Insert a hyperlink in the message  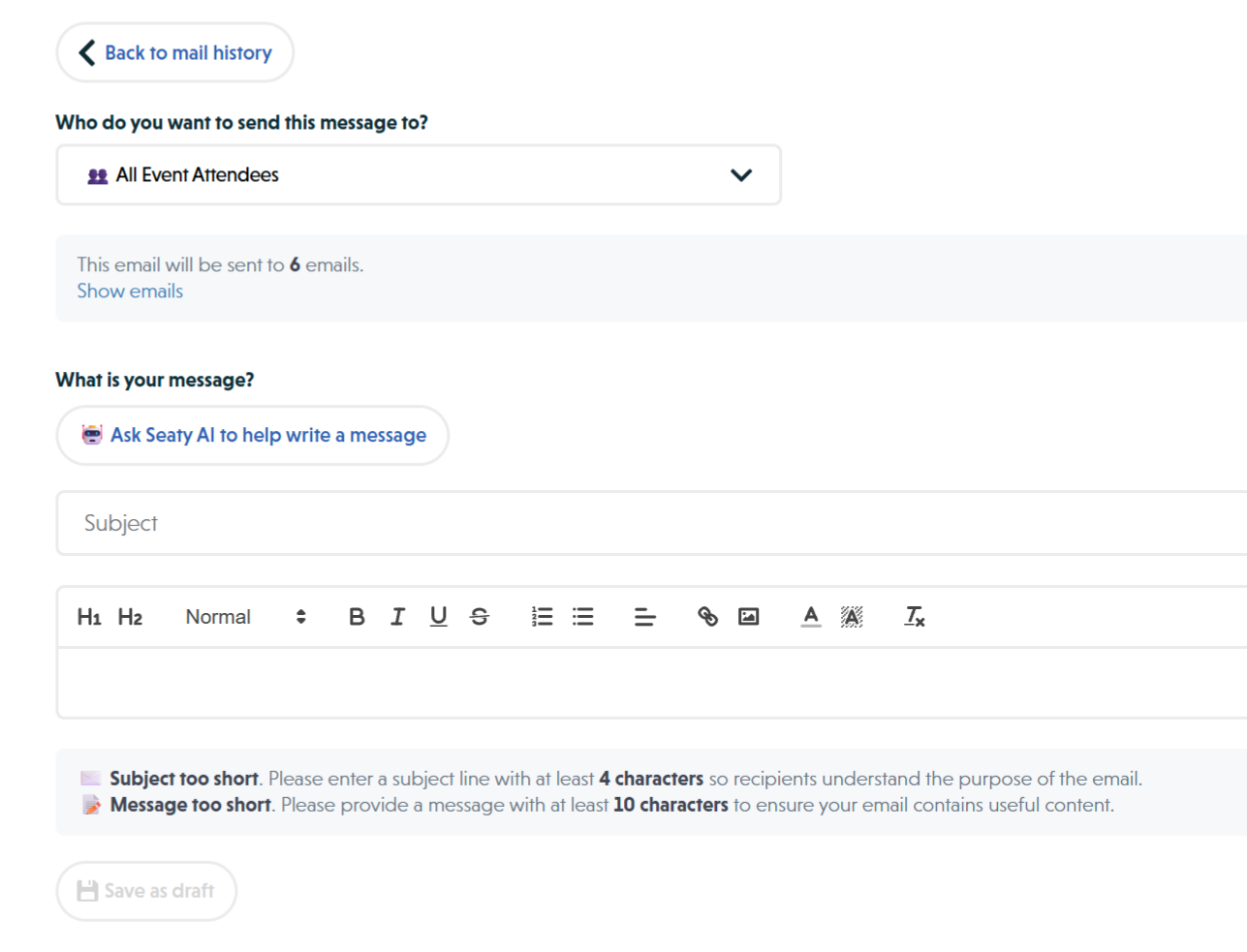point(707,616)
